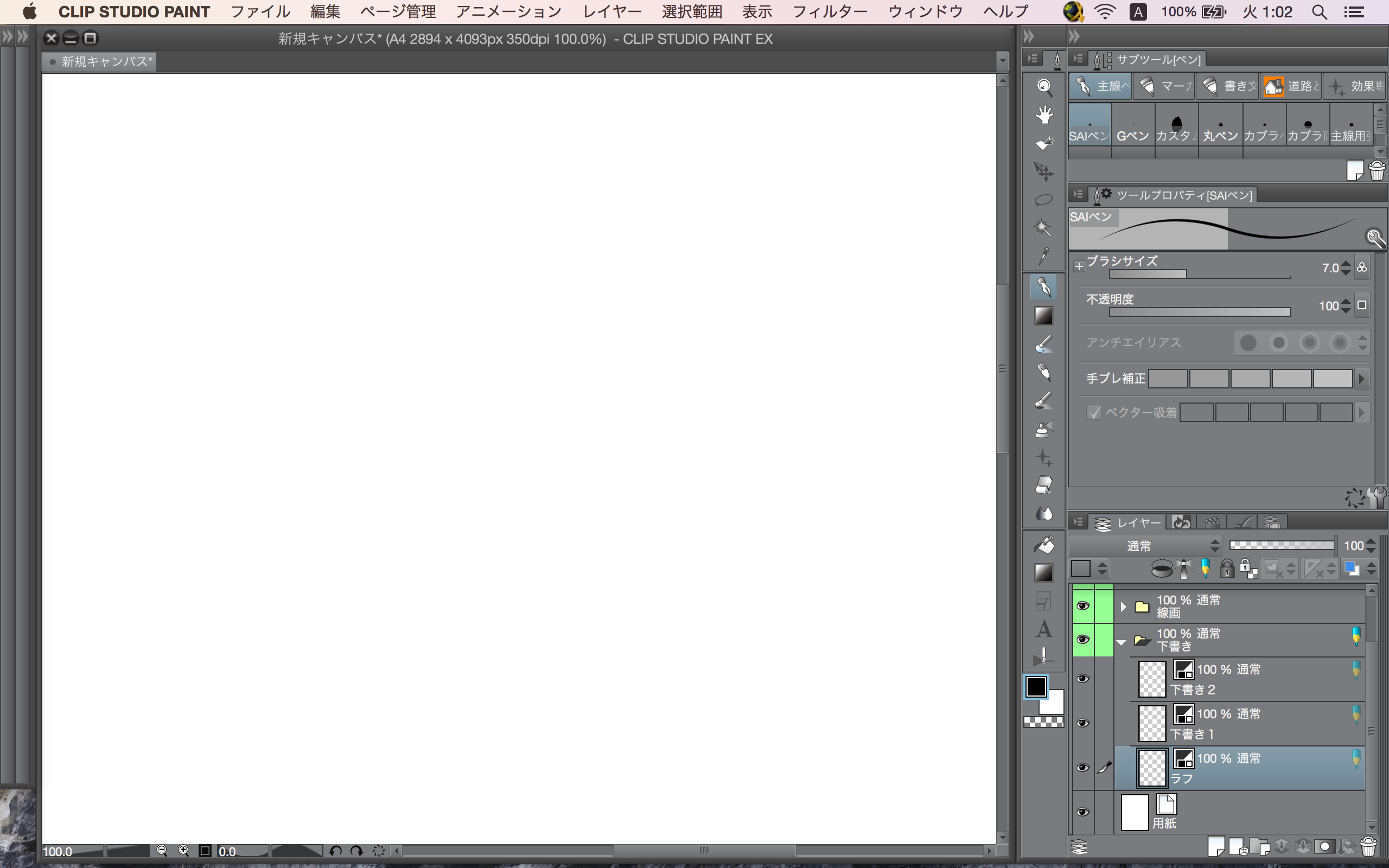
Task: Select the Lasso selection tool
Action: [1043, 200]
